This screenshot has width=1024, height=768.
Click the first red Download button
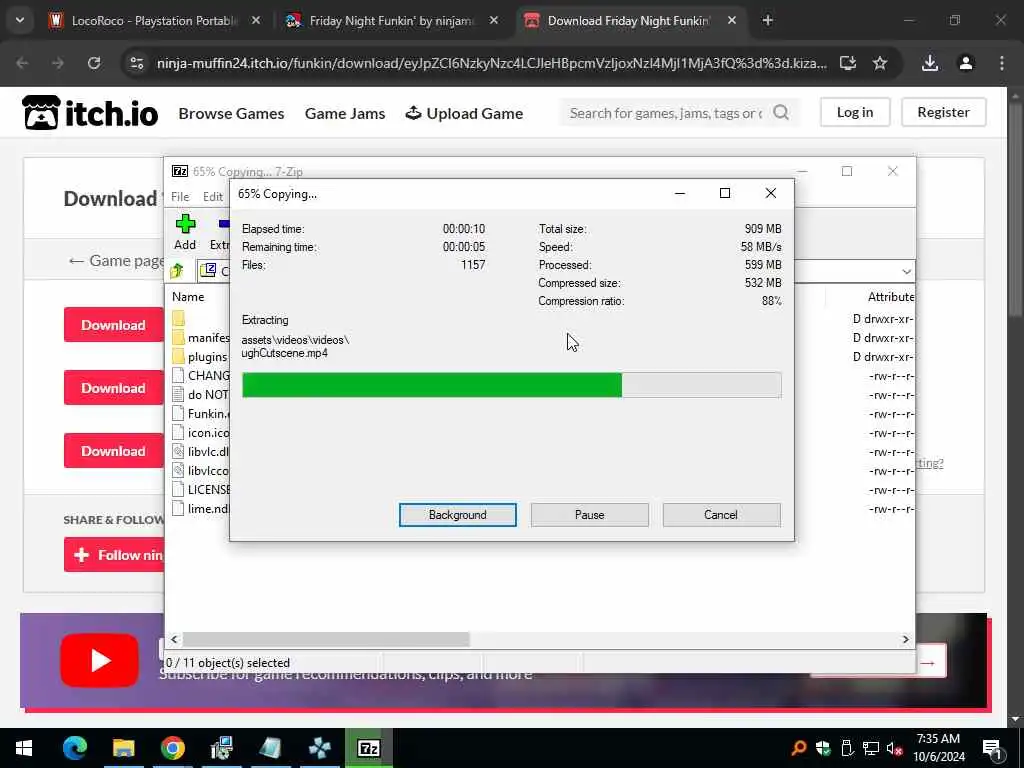(114, 325)
